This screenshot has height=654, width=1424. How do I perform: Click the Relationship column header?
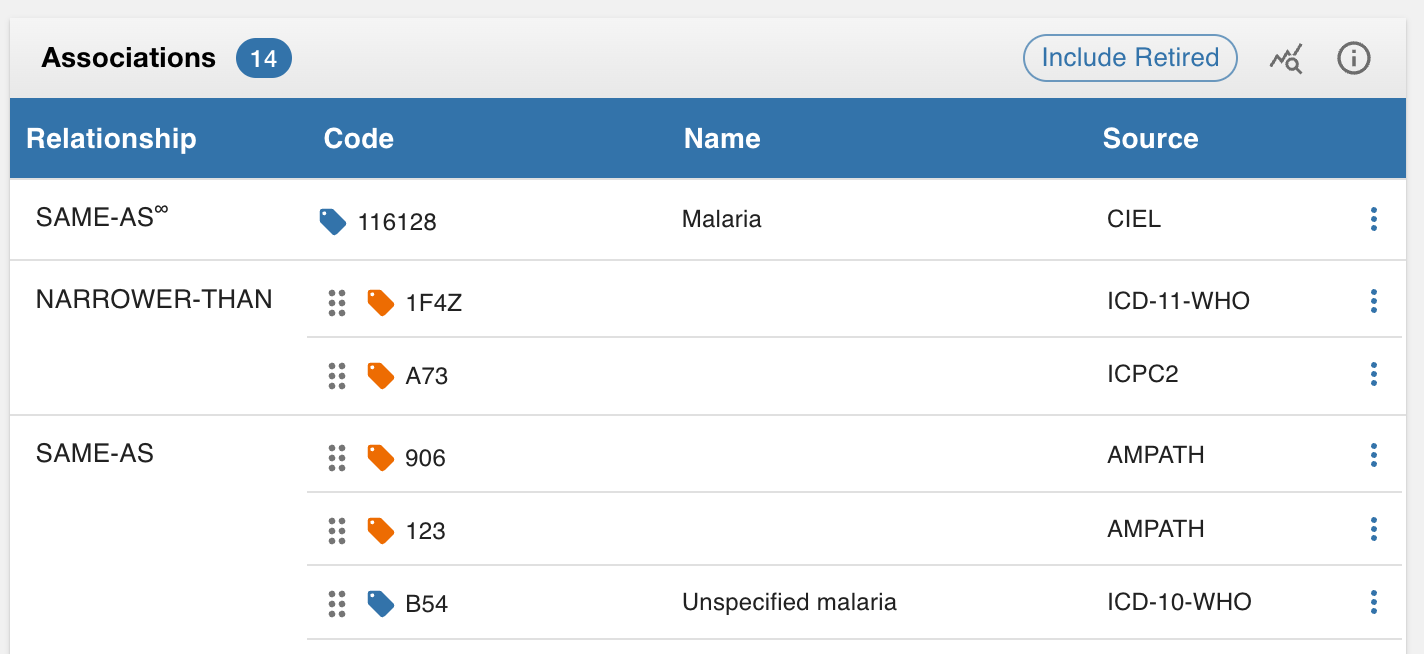pyautogui.click(x=112, y=139)
